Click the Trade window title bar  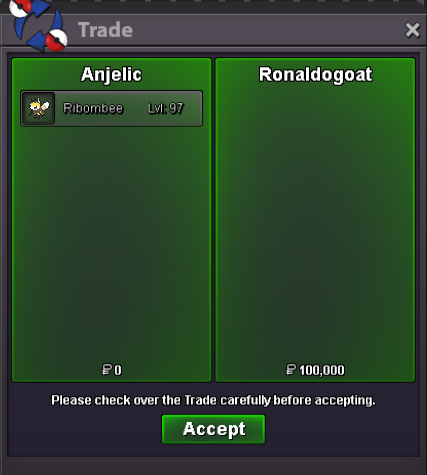pyautogui.click(x=213, y=30)
